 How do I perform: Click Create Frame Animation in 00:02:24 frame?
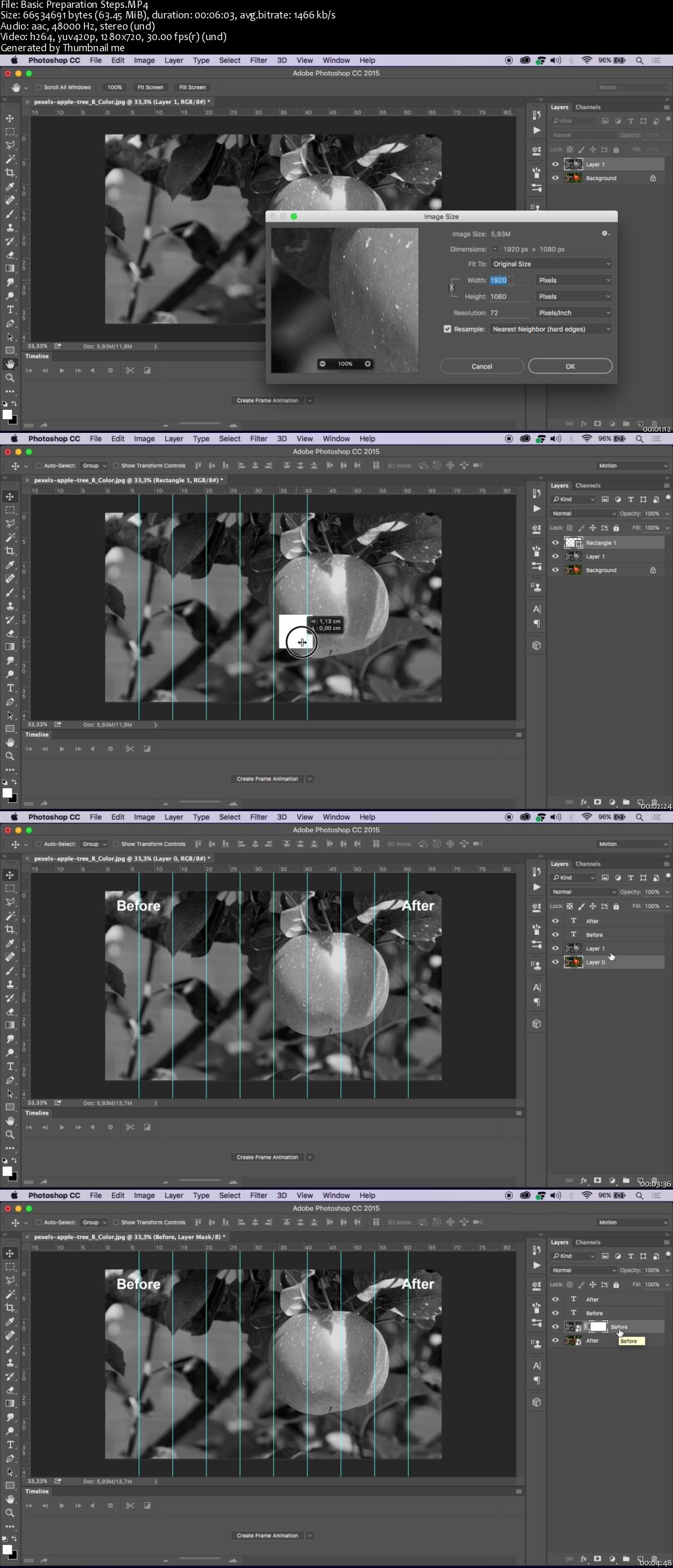pos(267,779)
